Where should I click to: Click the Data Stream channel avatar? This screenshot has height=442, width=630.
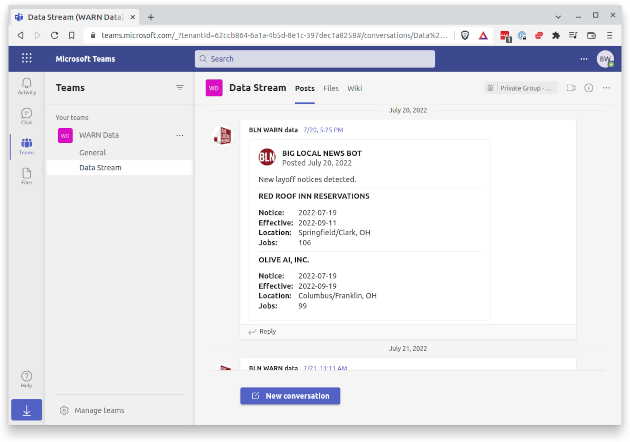pos(214,88)
